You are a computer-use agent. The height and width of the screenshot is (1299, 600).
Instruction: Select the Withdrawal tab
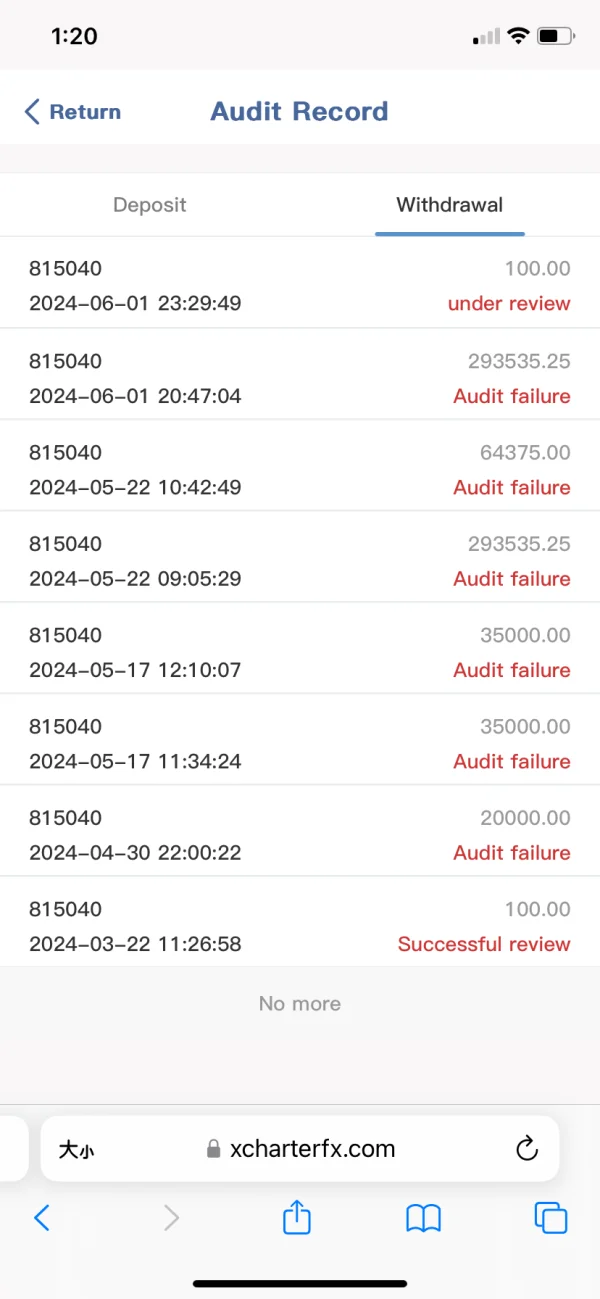tap(449, 205)
